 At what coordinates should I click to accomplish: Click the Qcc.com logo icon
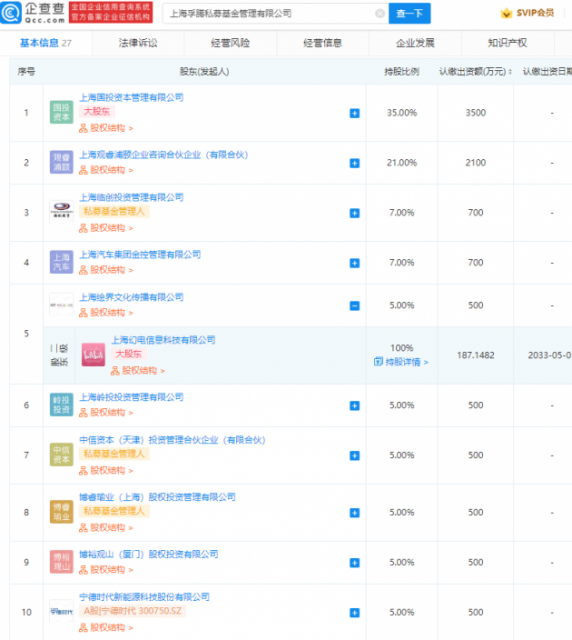click(10, 13)
